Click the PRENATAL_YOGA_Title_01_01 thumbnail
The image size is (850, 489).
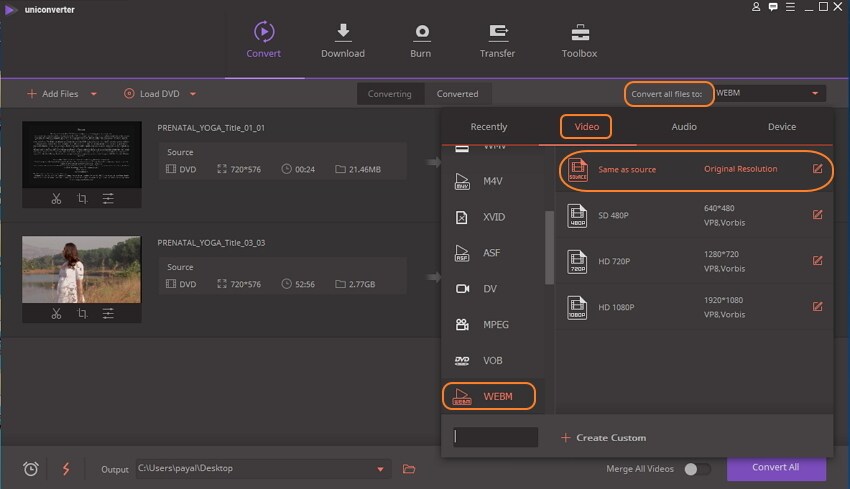pos(81,155)
